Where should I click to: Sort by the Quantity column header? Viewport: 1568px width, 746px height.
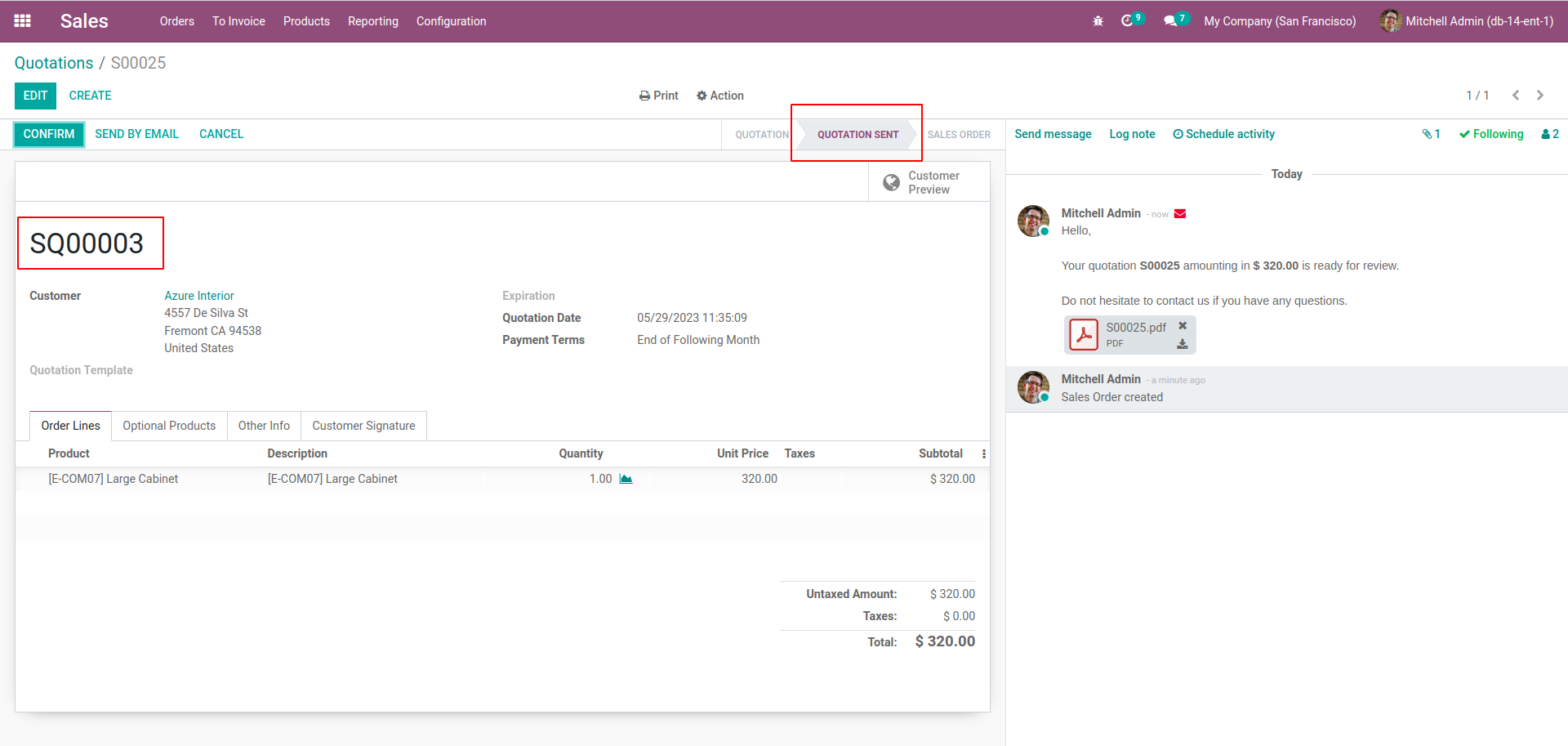pyautogui.click(x=581, y=453)
